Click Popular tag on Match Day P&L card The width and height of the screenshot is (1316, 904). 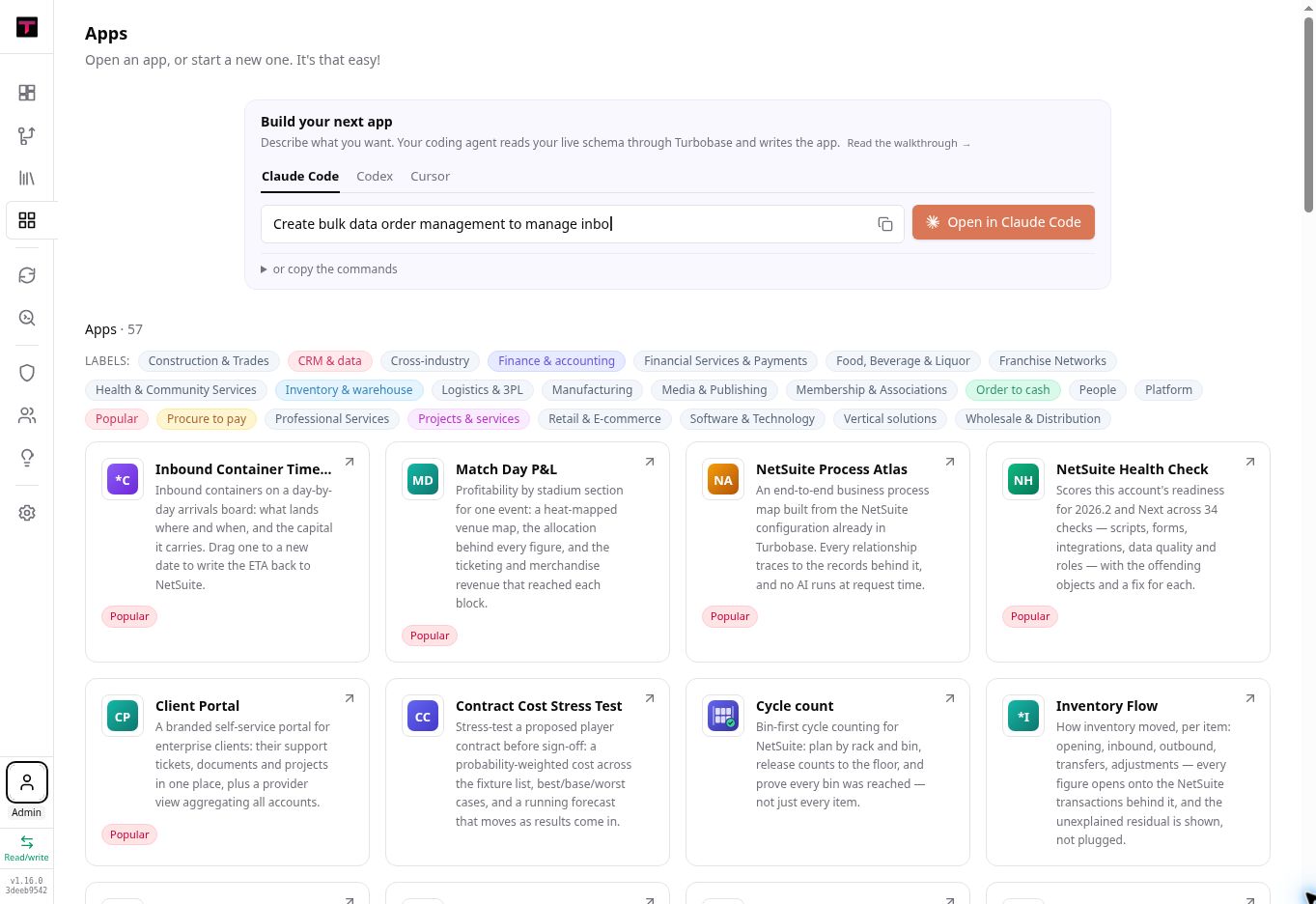pyautogui.click(x=430, y=636)
